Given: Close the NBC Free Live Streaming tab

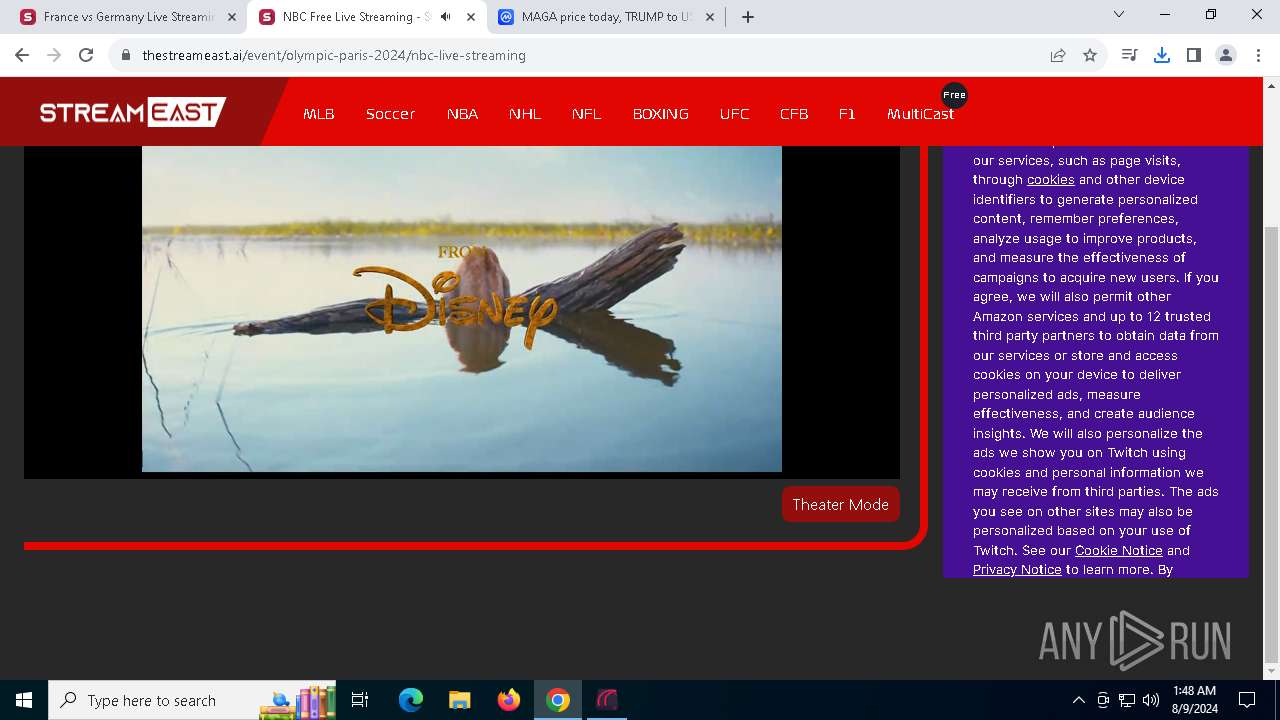Looking at the screenshot, I should [x=470, y=16].
